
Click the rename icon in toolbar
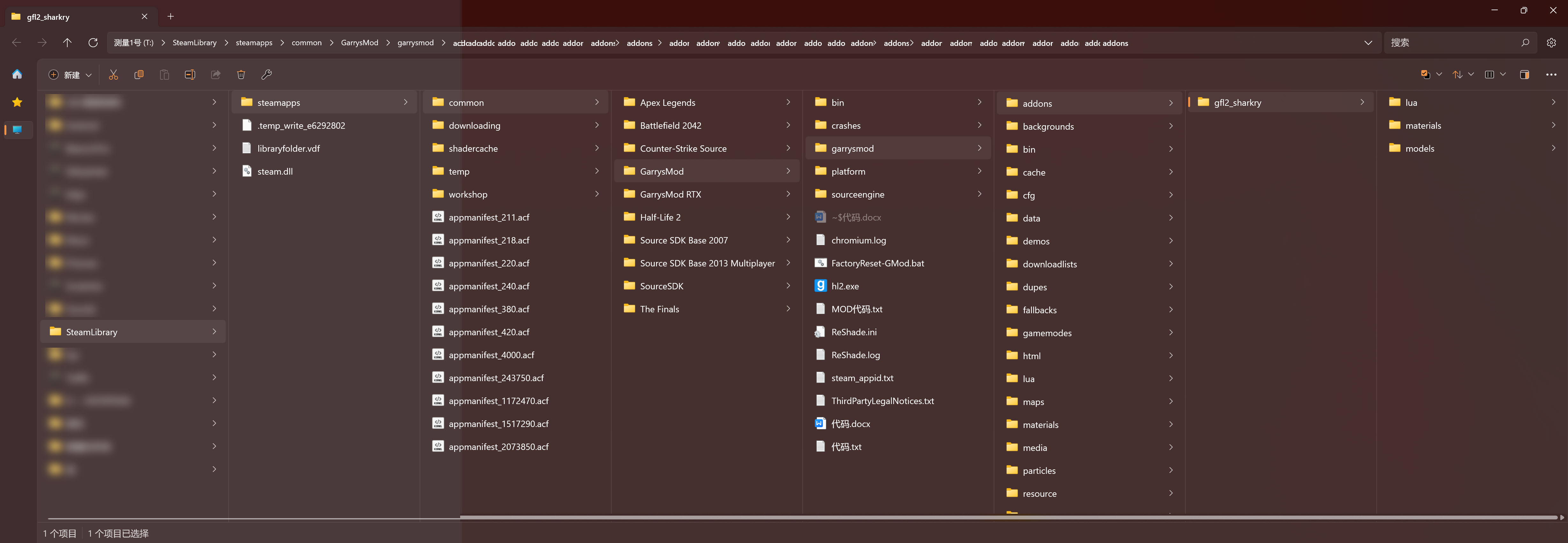pos(190,75)
